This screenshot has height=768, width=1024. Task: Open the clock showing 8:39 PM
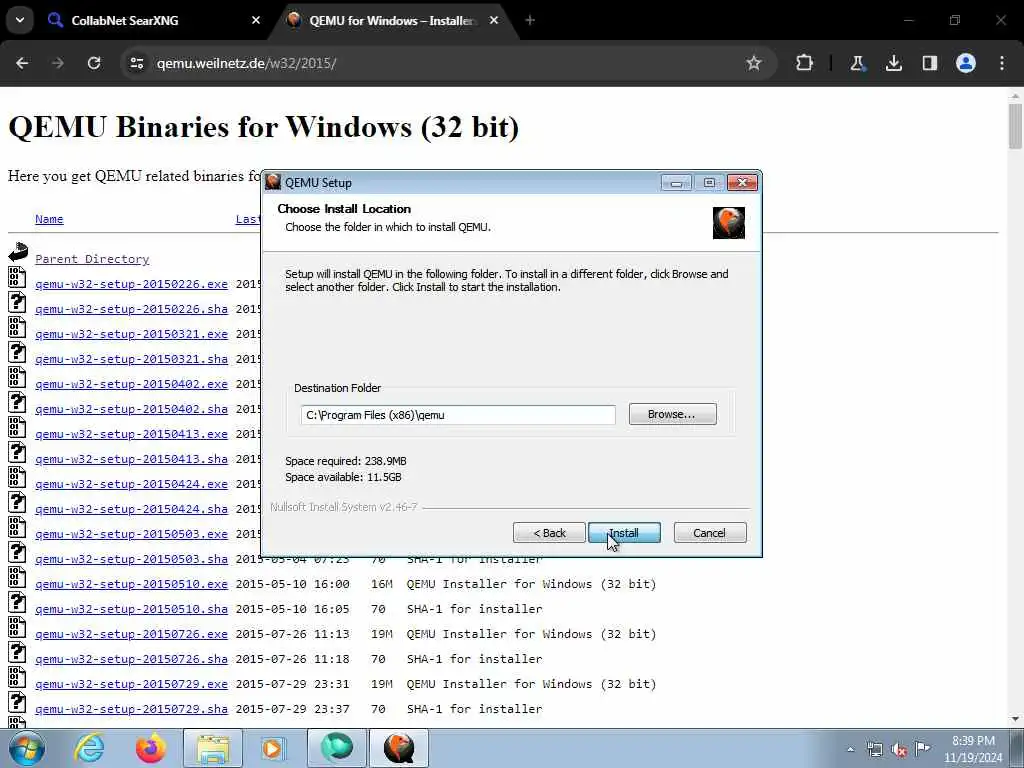[973, 749]
